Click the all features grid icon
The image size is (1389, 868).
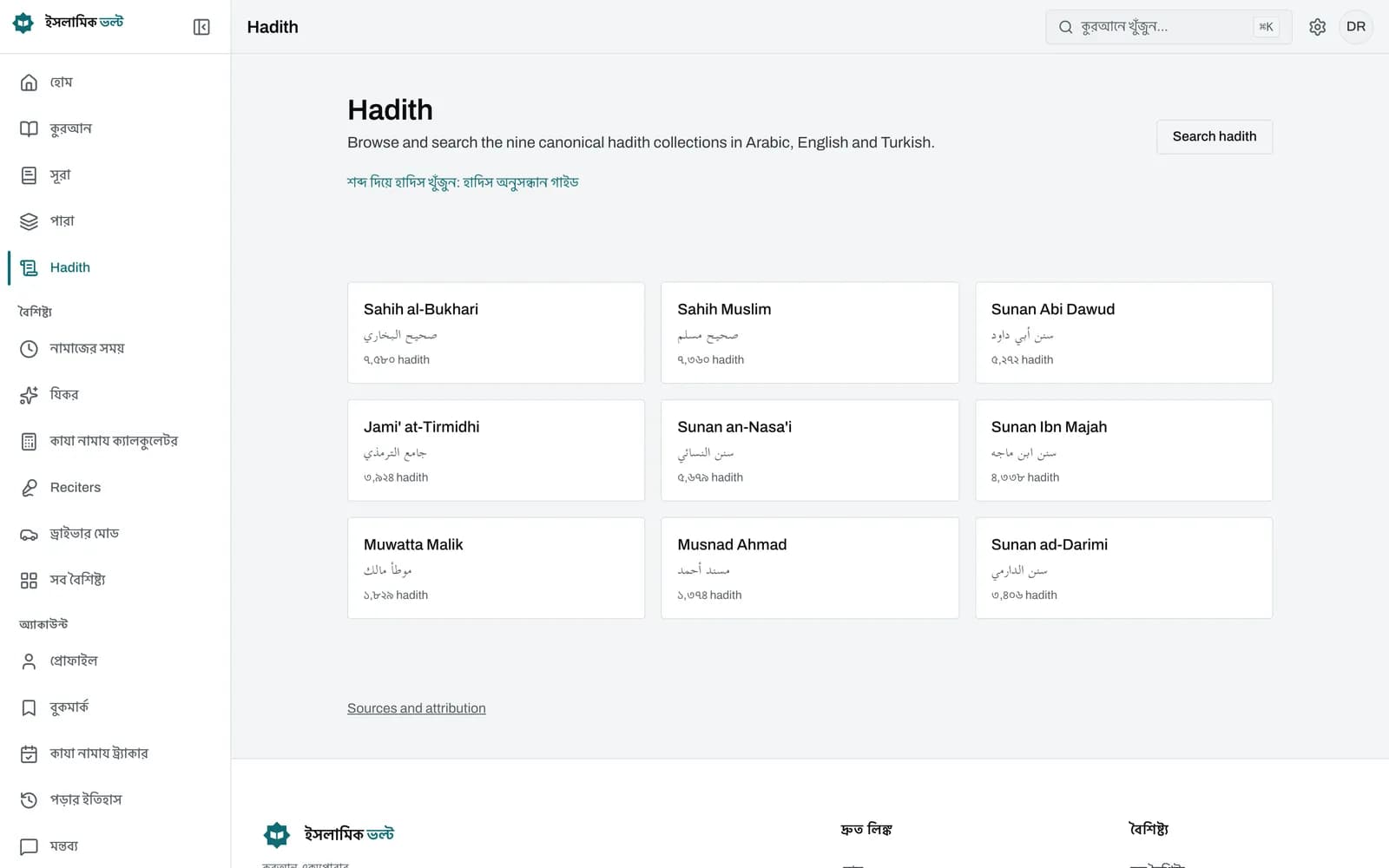coord(29,580)
